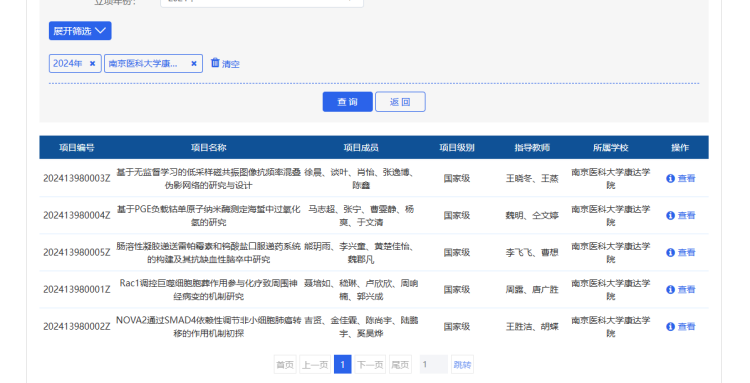
Task: Click the 返回 back button
Action: pos(400,102)
